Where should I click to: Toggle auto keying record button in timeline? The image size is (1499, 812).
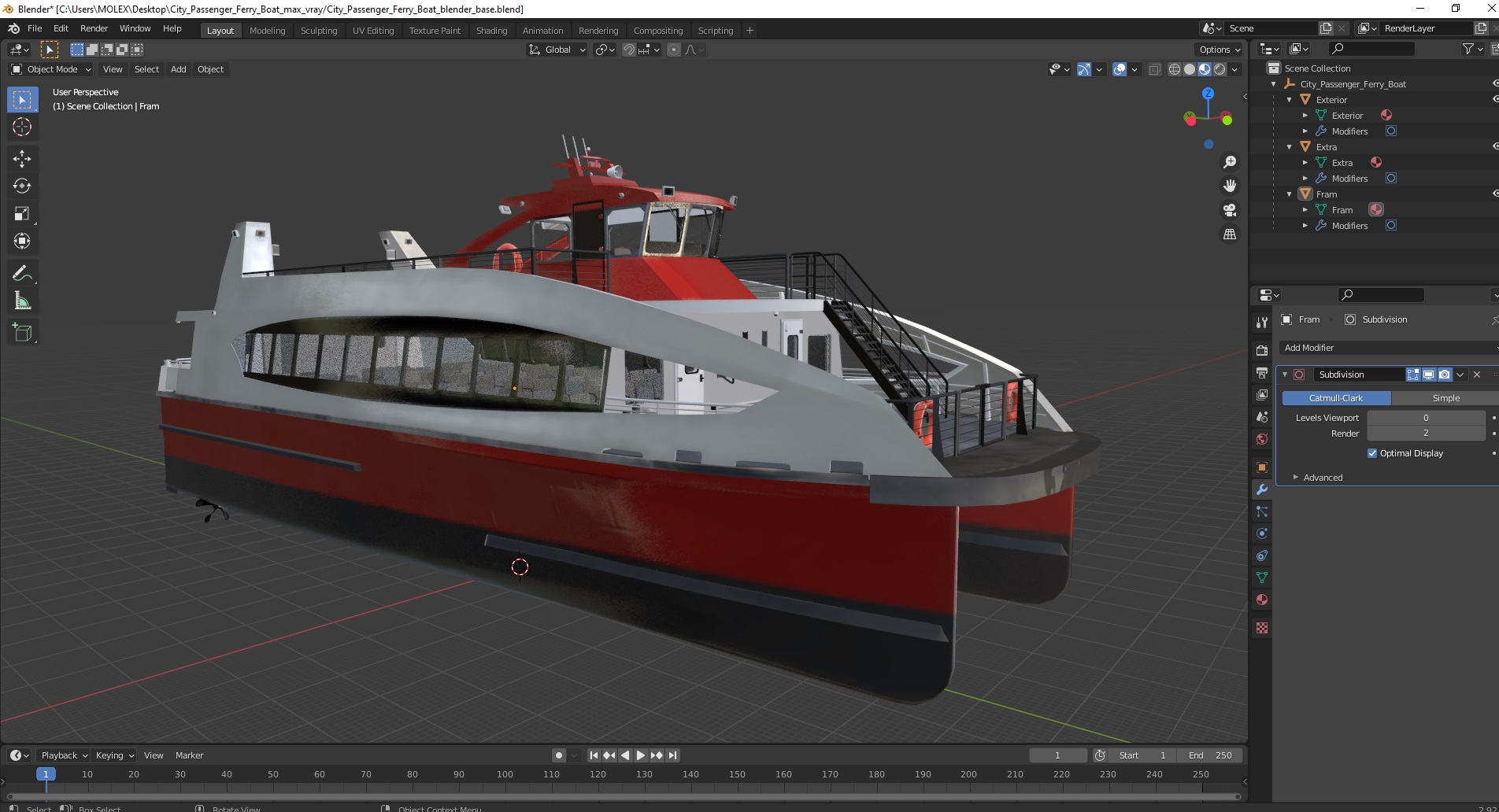559,755
